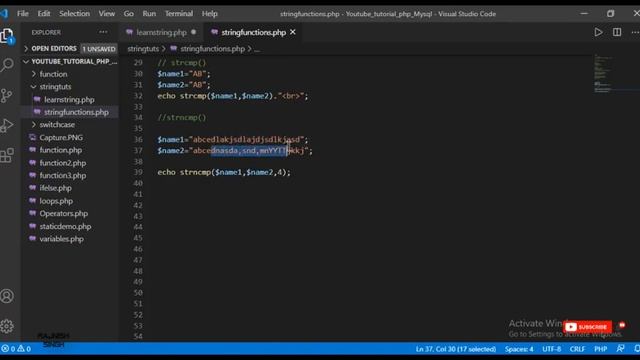Open the Manage gear icon
Viewport: 640px width, 360px height.
tap(7, 326)
